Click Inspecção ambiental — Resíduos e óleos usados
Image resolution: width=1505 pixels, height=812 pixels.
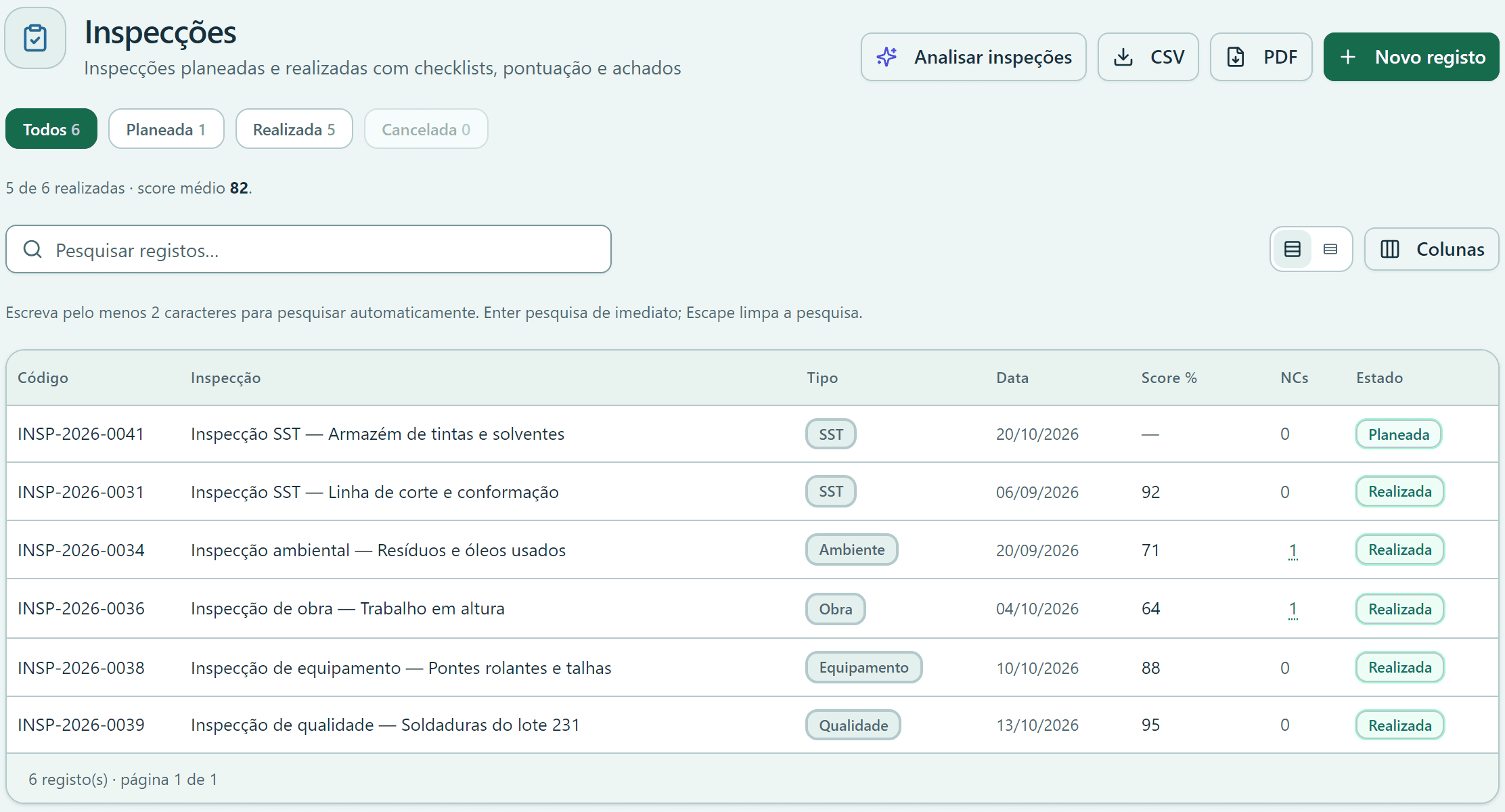378,550
